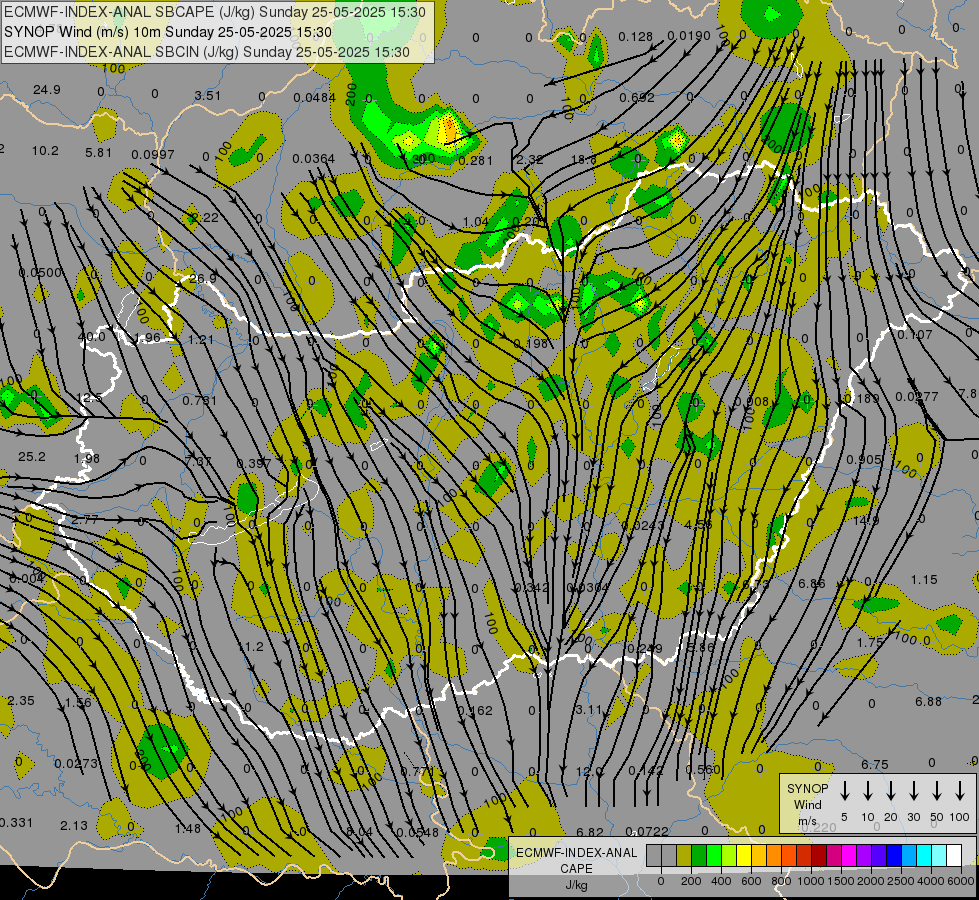The image size is (979, 900).
Task: Click the '0.0997' value on the map
Action: point(153,155)
